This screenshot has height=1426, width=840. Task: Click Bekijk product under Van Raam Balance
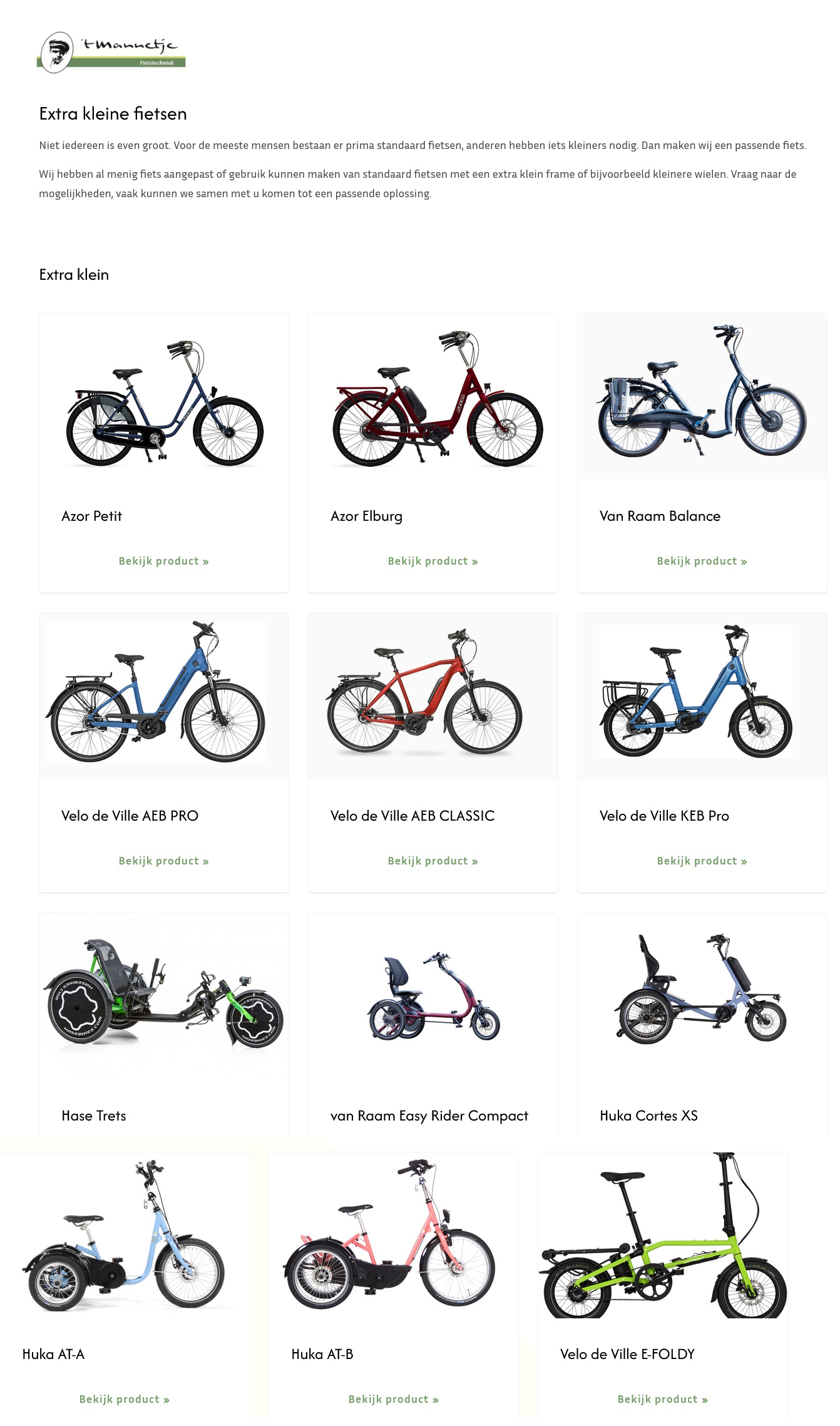pos(702,561)
